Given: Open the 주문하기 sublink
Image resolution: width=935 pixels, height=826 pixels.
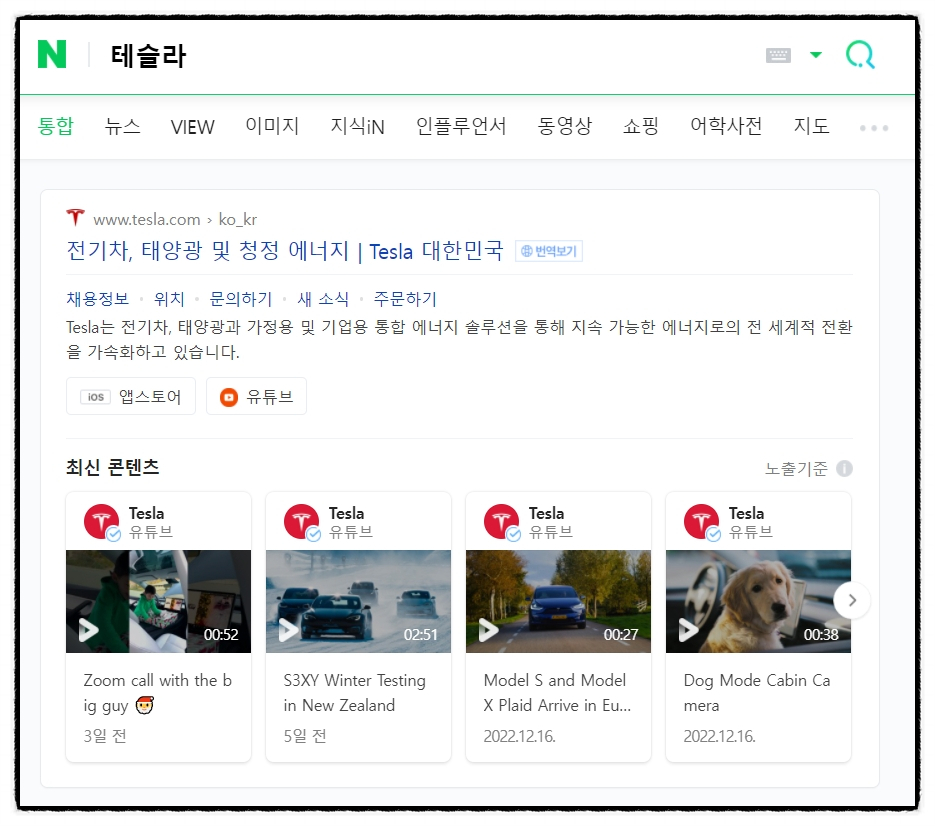Looking at the screenshot, I should pos(405,299).
